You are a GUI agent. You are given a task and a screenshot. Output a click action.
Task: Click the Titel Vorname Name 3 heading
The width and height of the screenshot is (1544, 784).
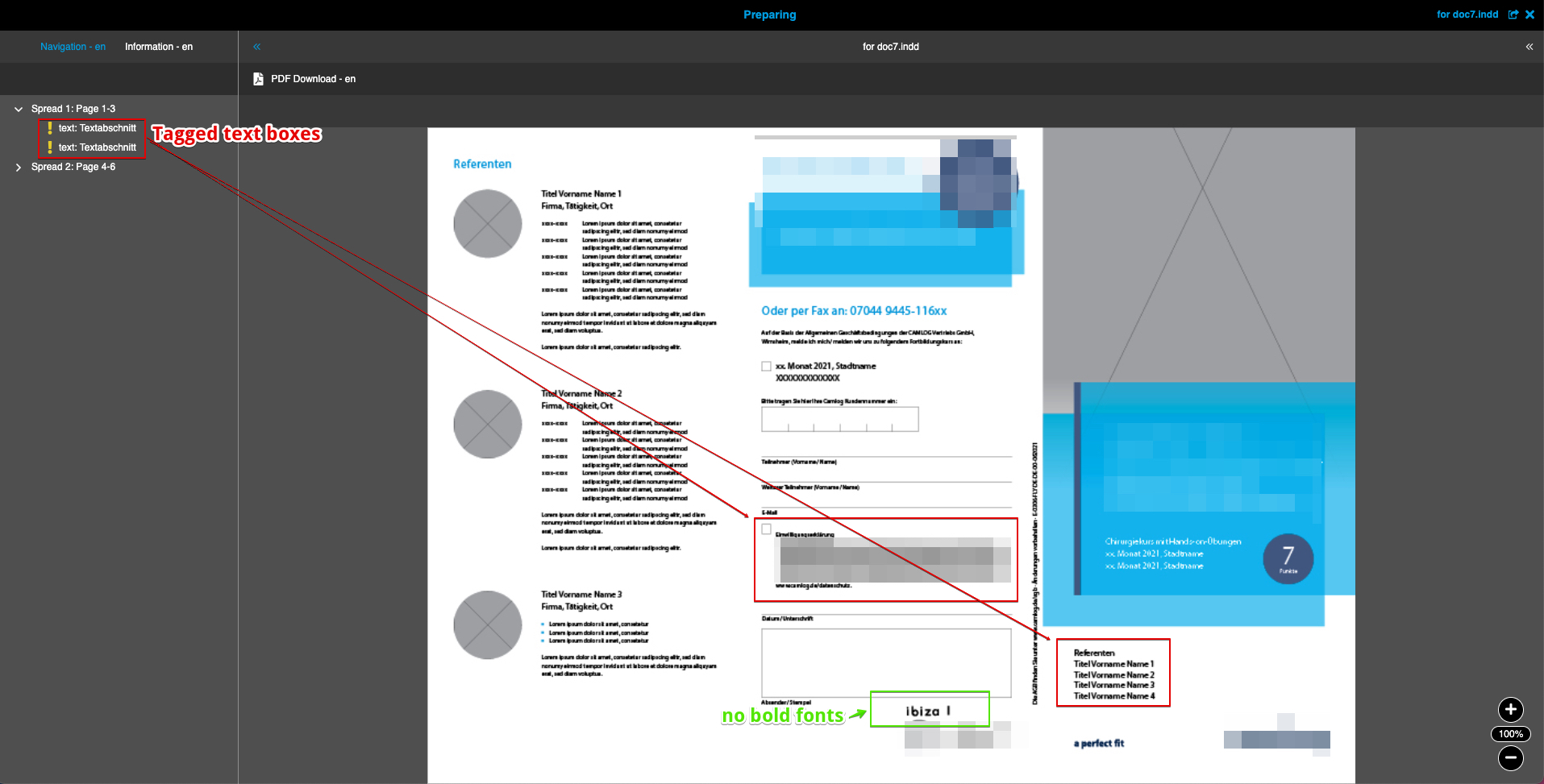[x=581, y=595]
